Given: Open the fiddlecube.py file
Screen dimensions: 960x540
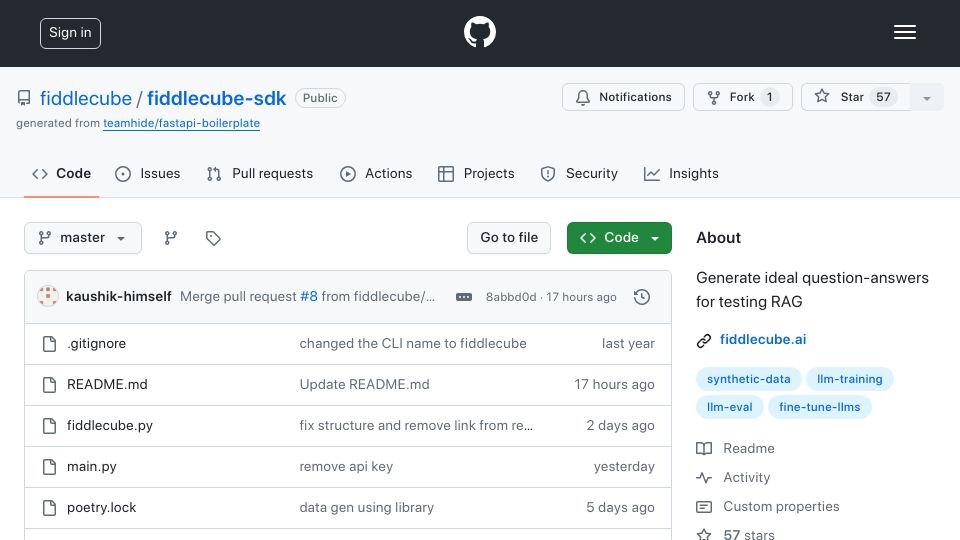Looking at the screenshot, I should (110, 426).
